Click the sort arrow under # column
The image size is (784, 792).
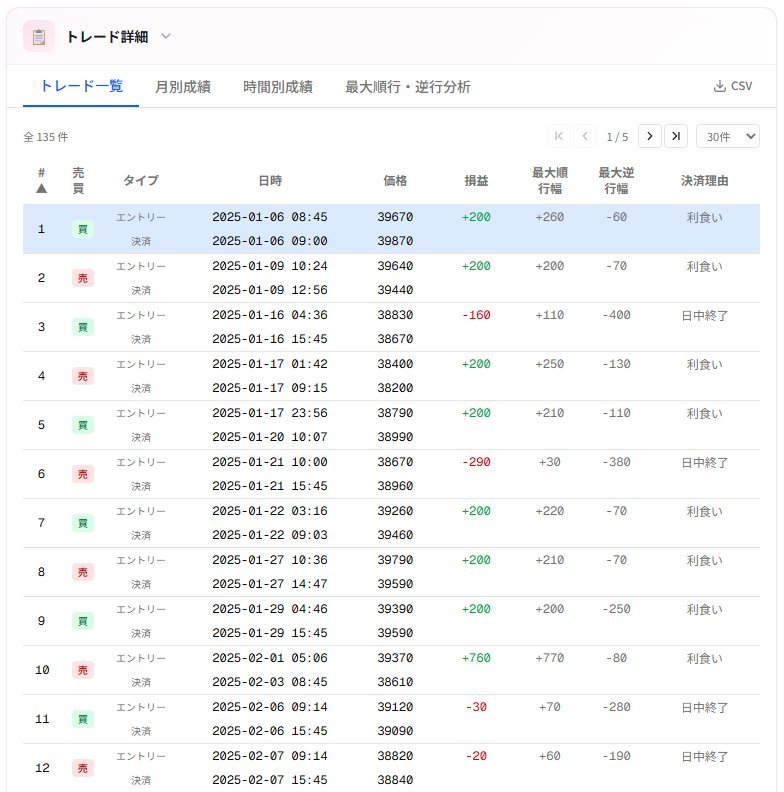[x=41, y=188]
